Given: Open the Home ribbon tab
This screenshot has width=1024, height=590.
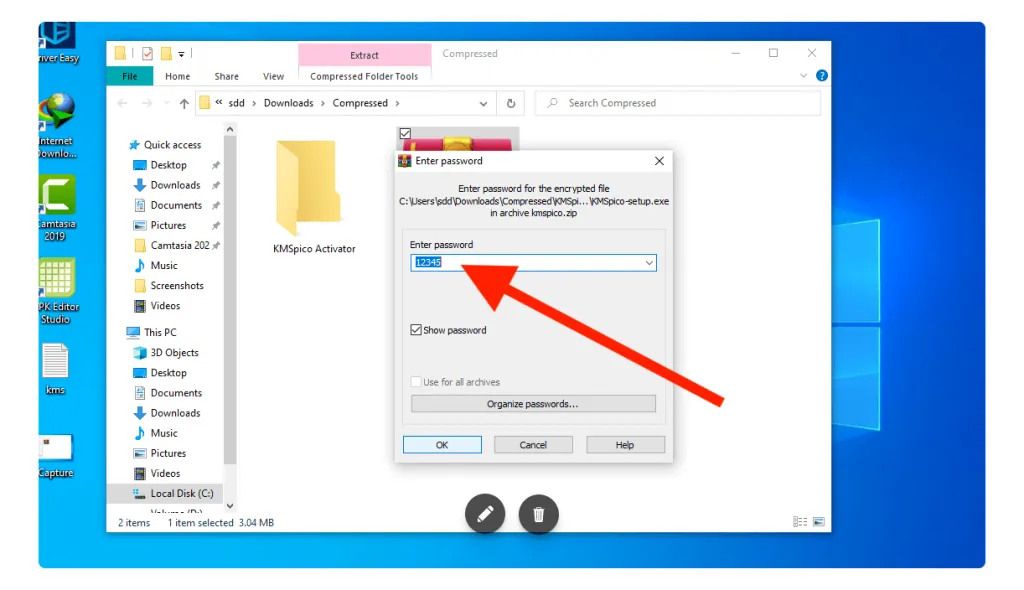Looking at the screenshot, I should (x=178, y=76).
